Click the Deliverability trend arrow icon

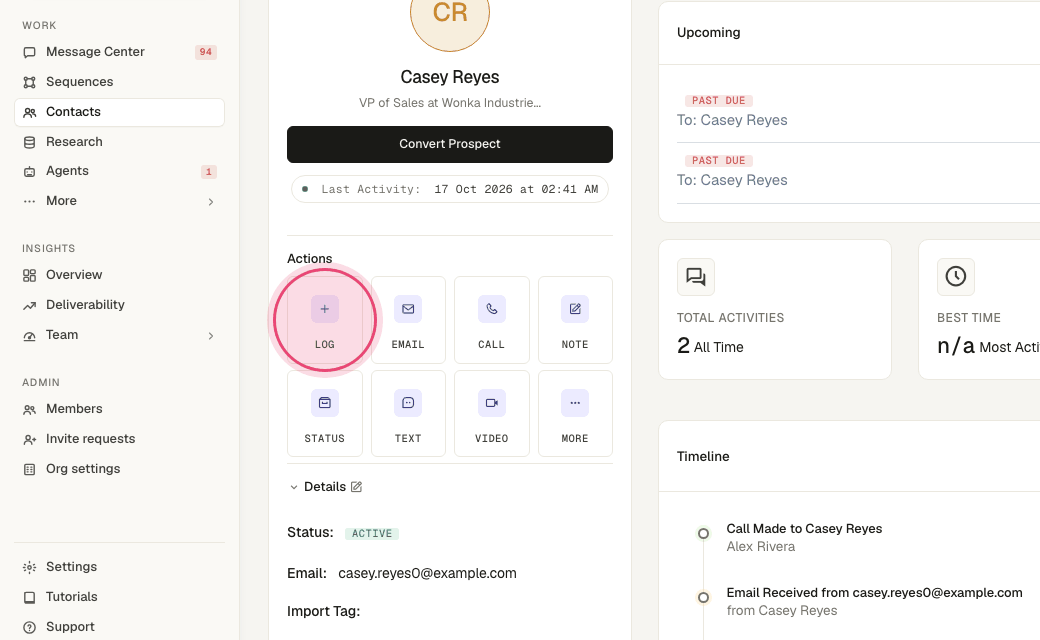click(x=29, y=306)
